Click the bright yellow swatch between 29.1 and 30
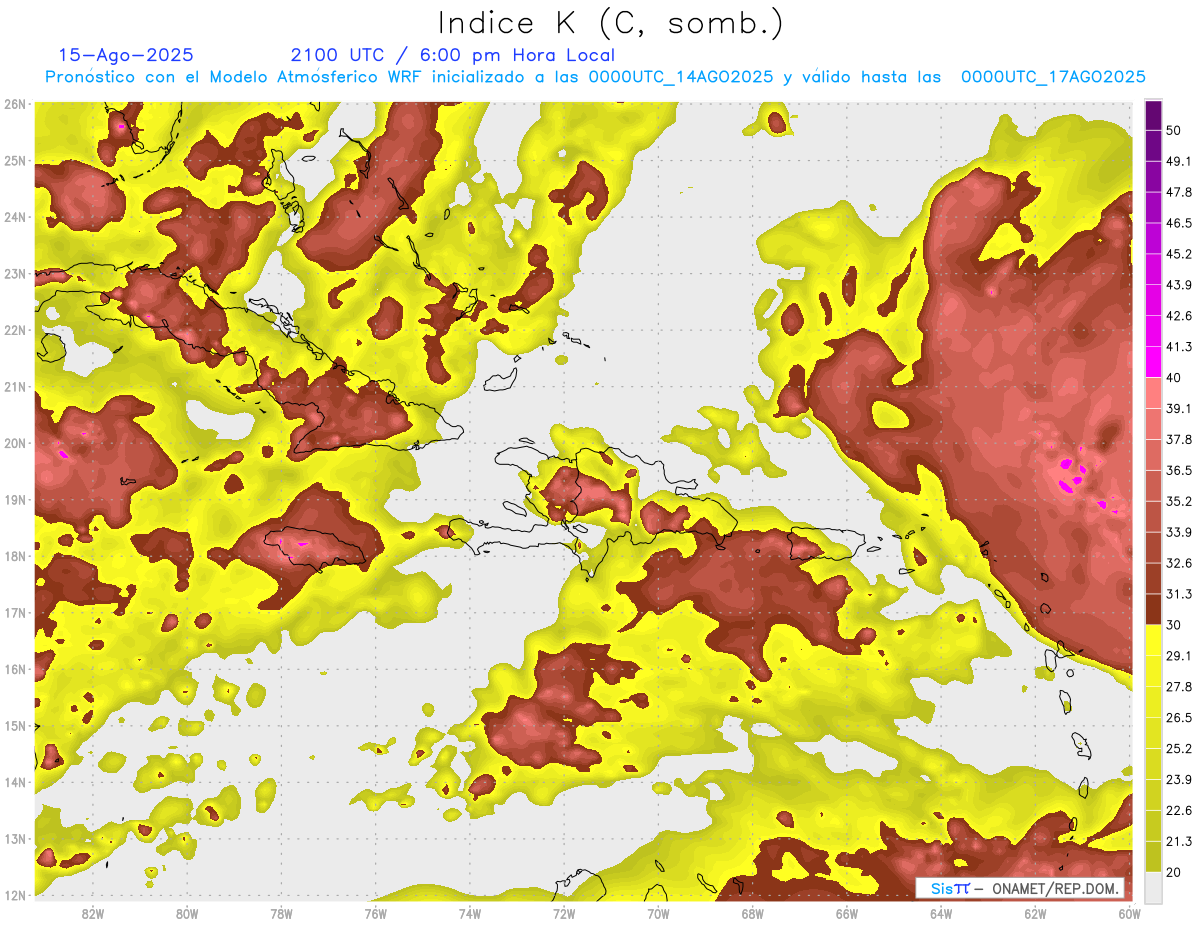 1153,640
